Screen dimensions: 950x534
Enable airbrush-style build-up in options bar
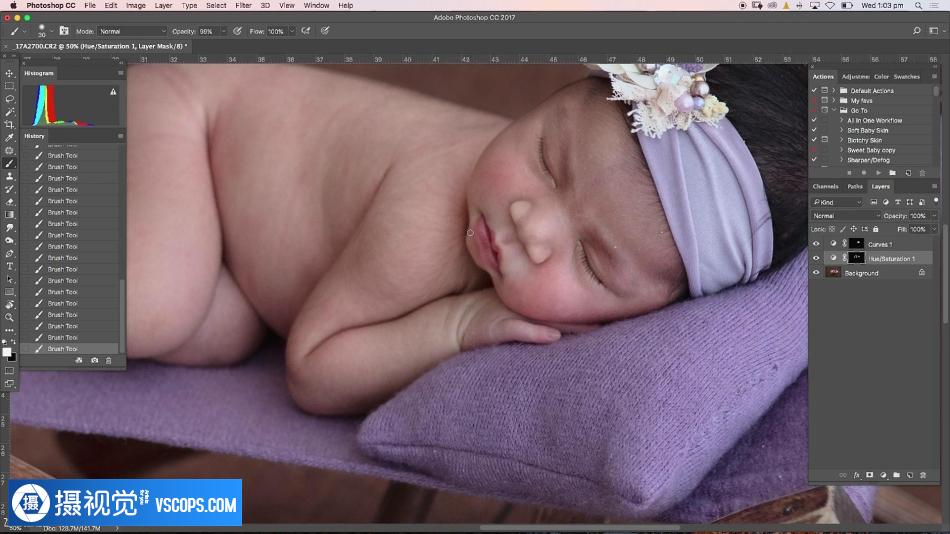(306, 31)
